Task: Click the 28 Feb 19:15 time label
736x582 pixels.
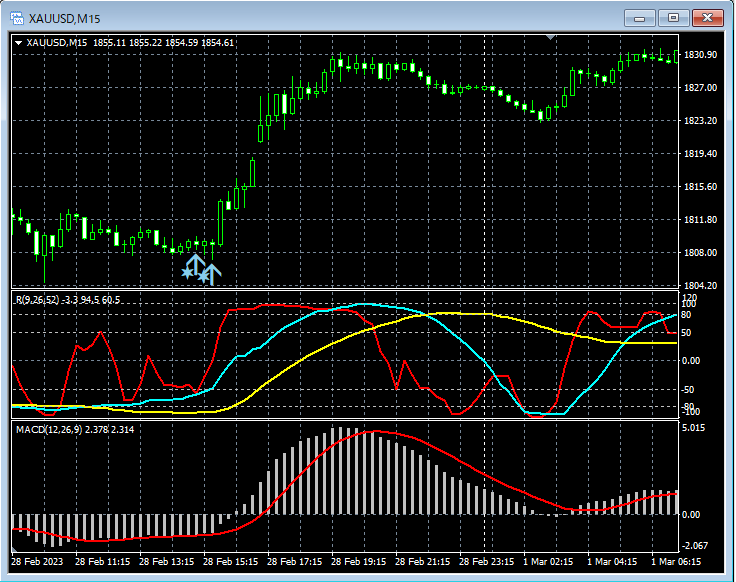Action: click(357, 562)
